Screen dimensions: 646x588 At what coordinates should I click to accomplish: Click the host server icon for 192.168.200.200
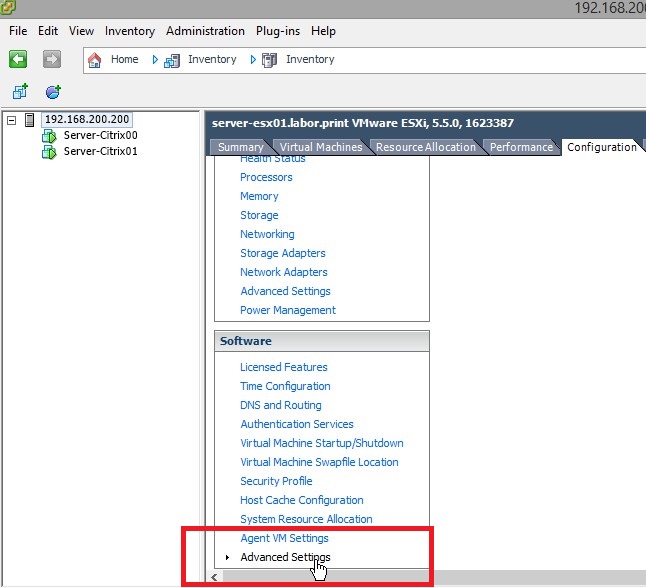[x=30, y=120]
